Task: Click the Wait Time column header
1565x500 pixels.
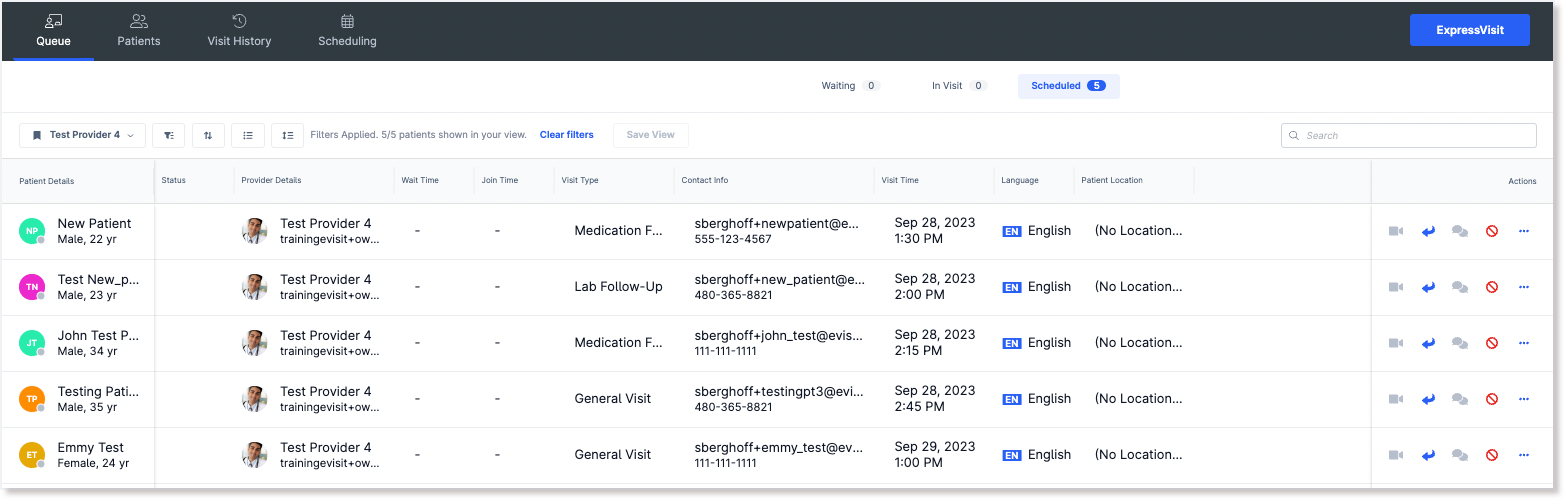Action: 422,181
